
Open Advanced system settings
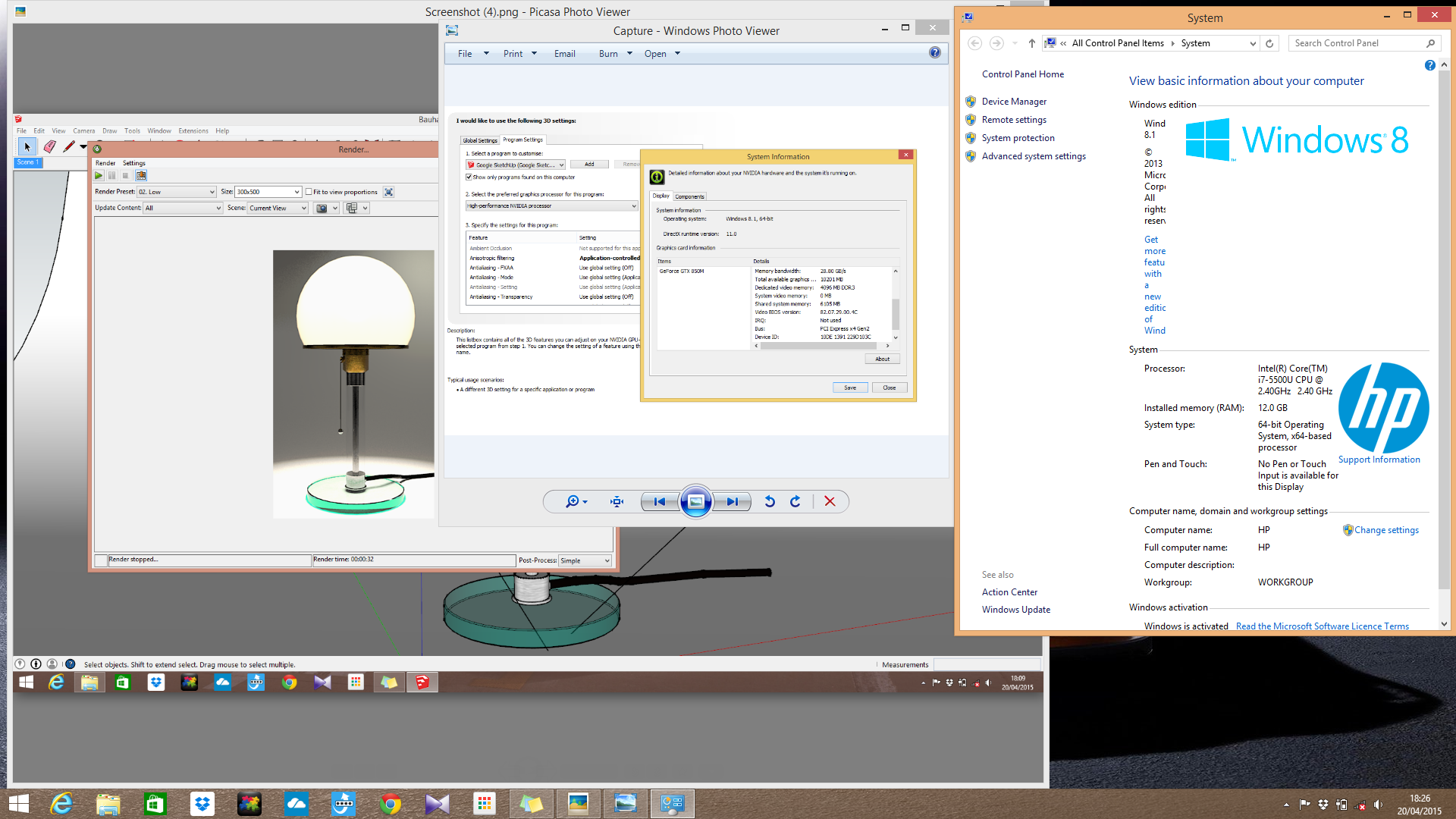[1034, 156]
